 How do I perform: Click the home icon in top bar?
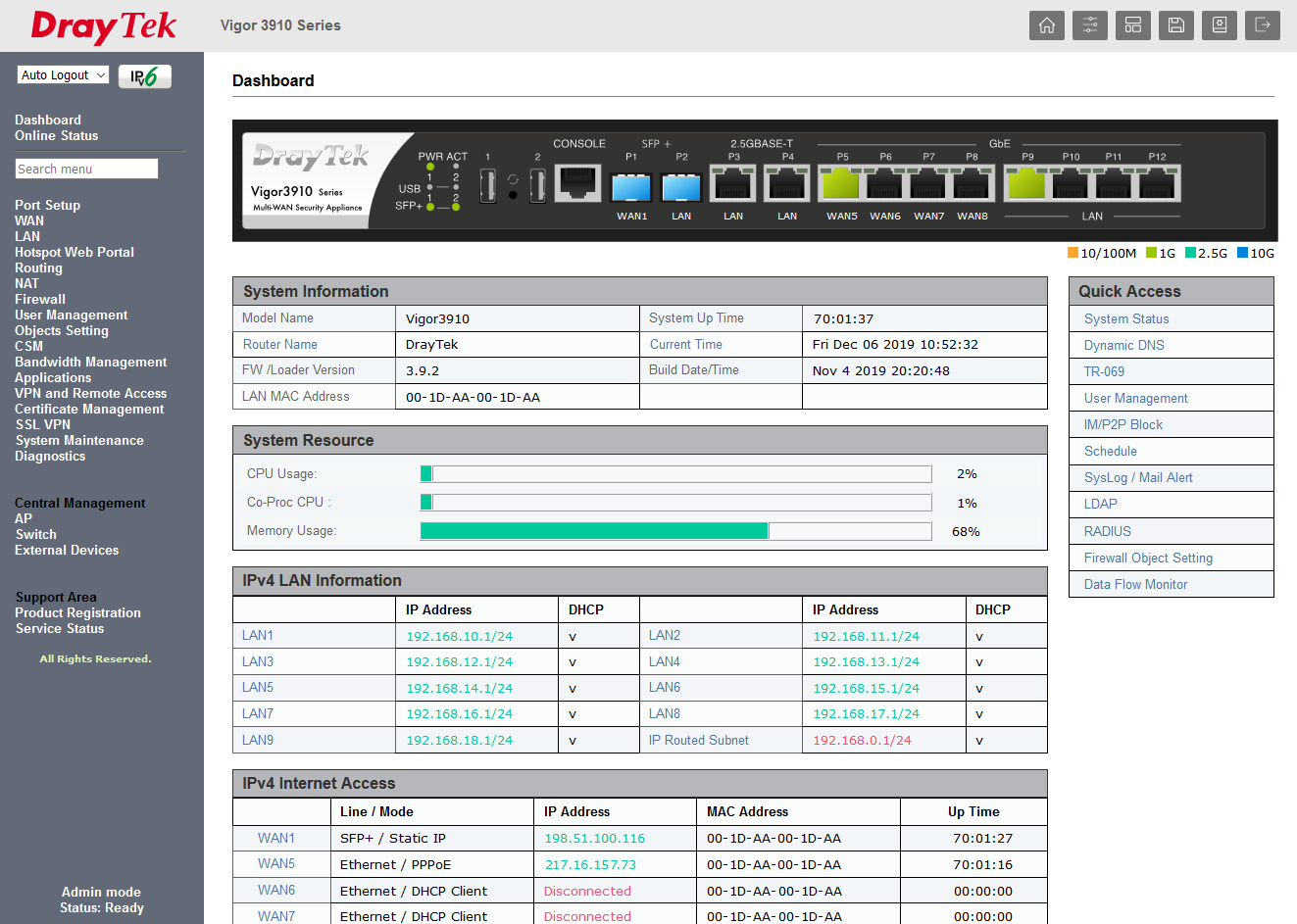[1046, 25]
